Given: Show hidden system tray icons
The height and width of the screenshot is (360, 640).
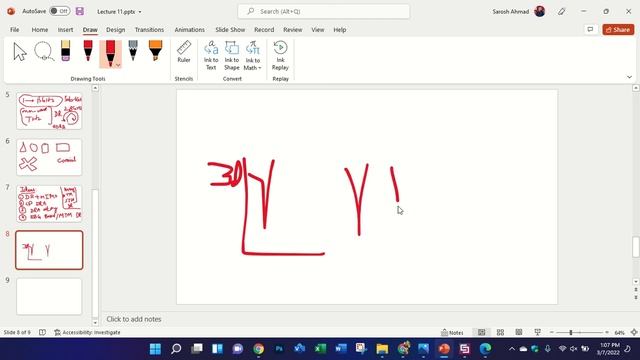Looking at the screenshot, I should click(x=512, y=349).
